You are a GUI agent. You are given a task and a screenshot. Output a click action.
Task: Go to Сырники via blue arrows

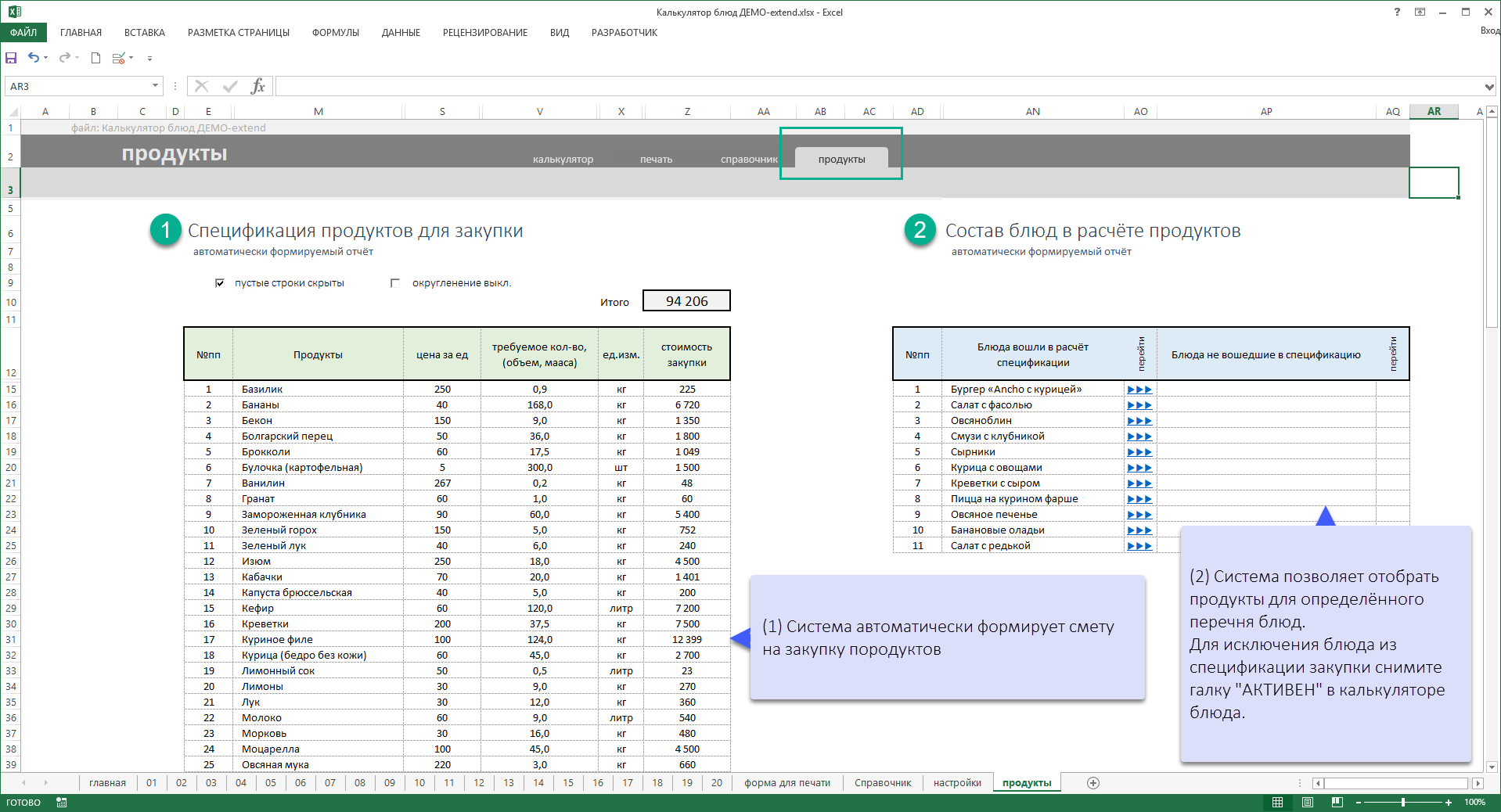pos(1139,452)
